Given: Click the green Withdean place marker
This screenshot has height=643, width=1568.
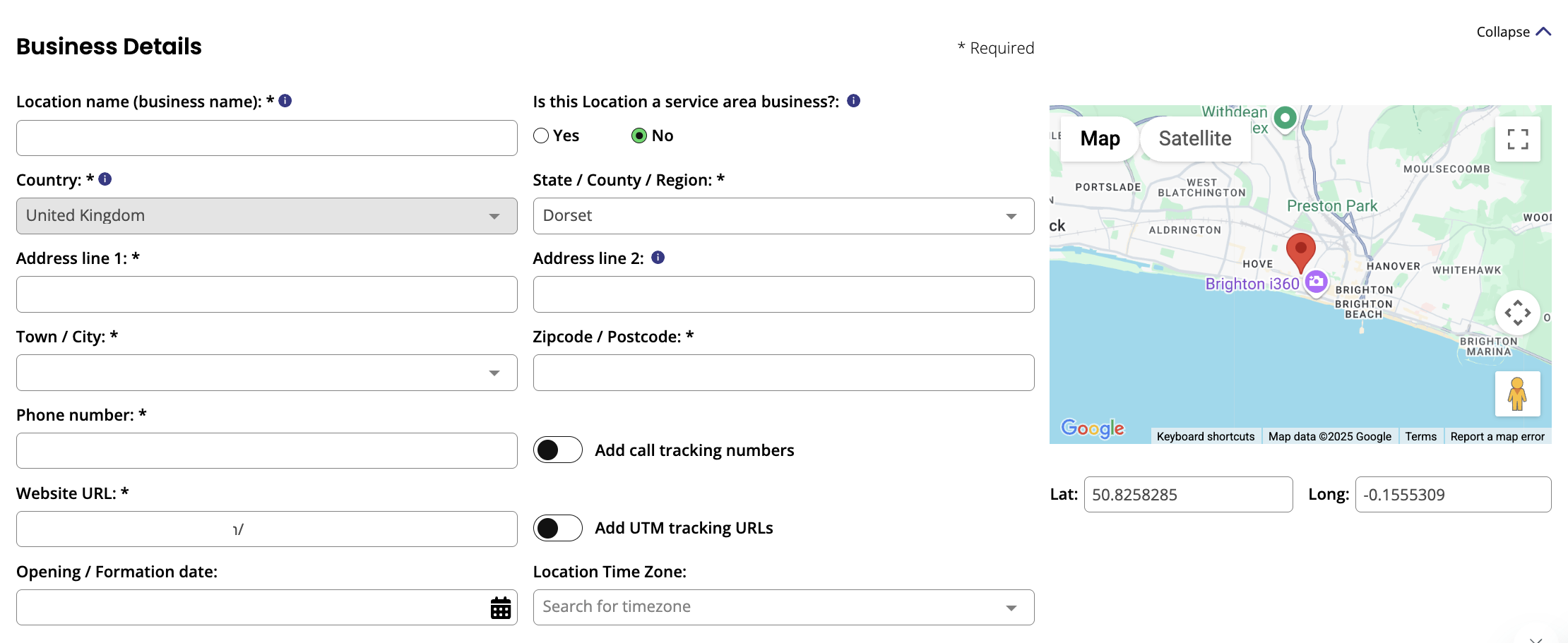Looking at the screenshot, I should click(x=1285, y=118).
